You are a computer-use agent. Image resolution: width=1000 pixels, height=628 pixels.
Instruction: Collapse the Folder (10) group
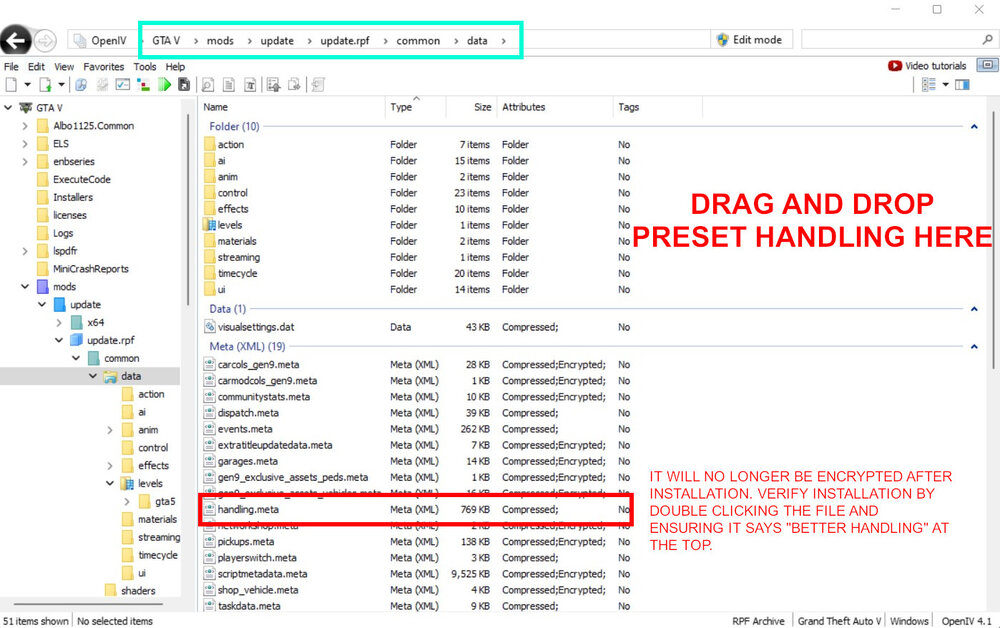point(974,127)
